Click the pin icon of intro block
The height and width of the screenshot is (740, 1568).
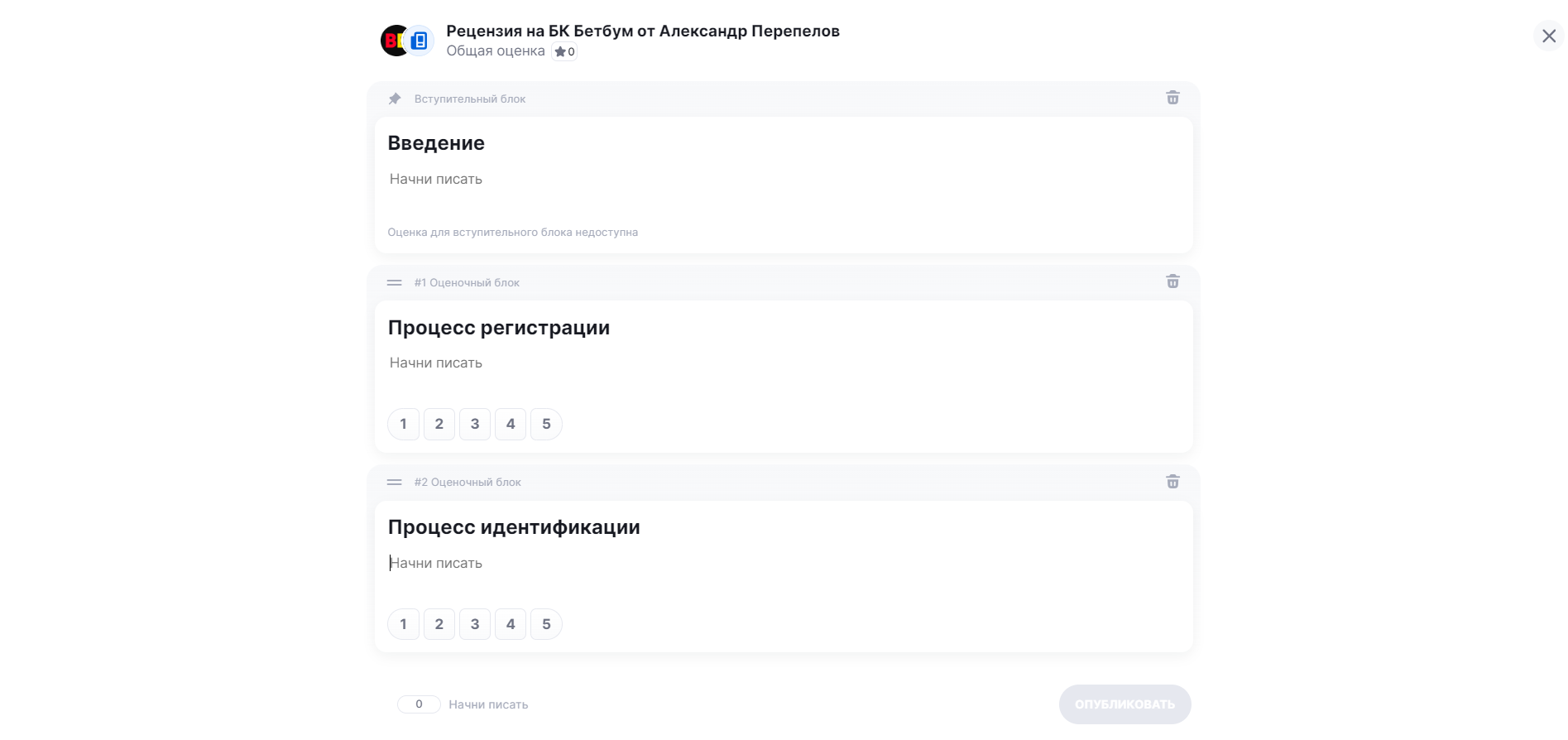pos(395,99)
